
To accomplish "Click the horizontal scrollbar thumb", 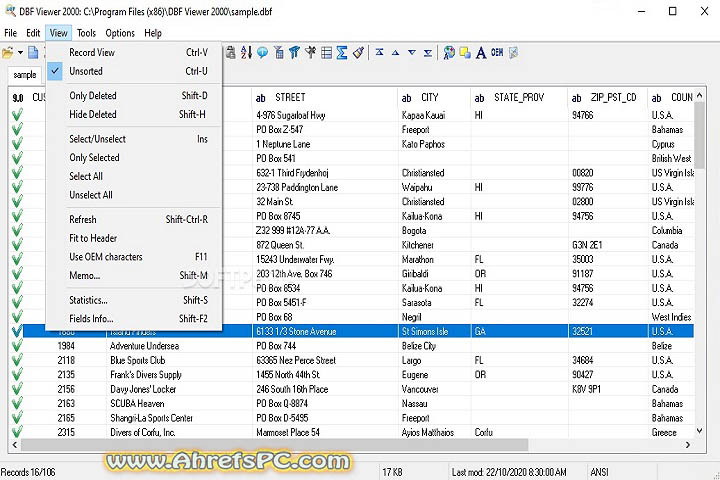I will point(274,445).
